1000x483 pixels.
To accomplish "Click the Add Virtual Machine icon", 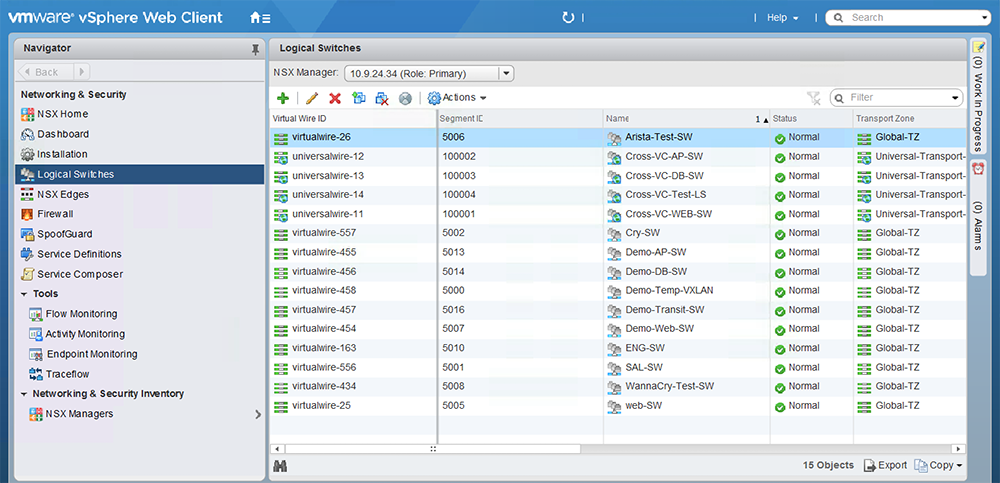I will click(358, 98).
